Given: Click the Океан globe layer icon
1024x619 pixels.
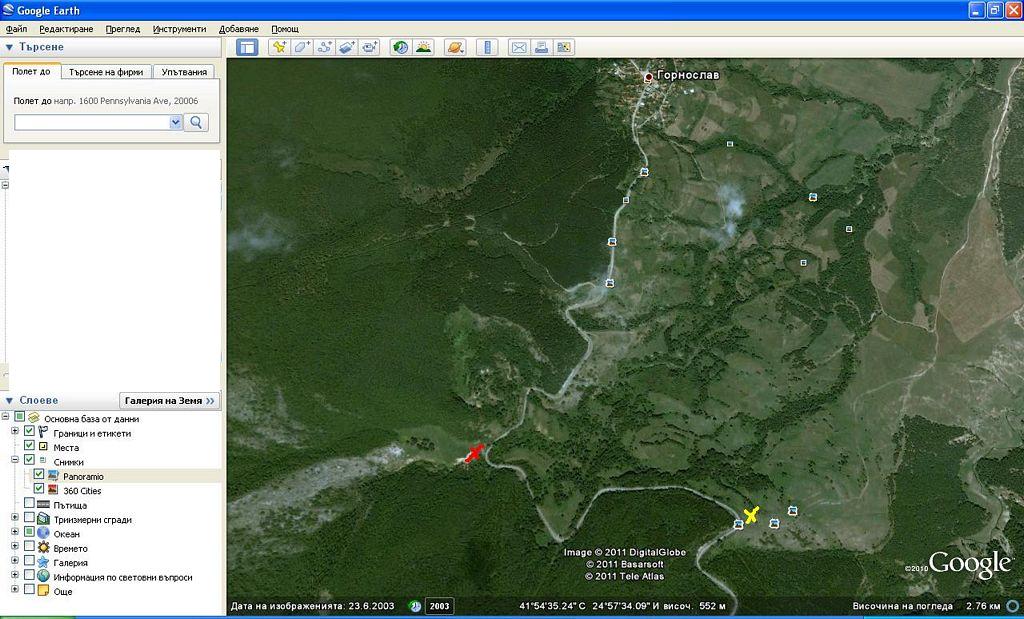Looking at the screenshot, I should tap(43, 533).
